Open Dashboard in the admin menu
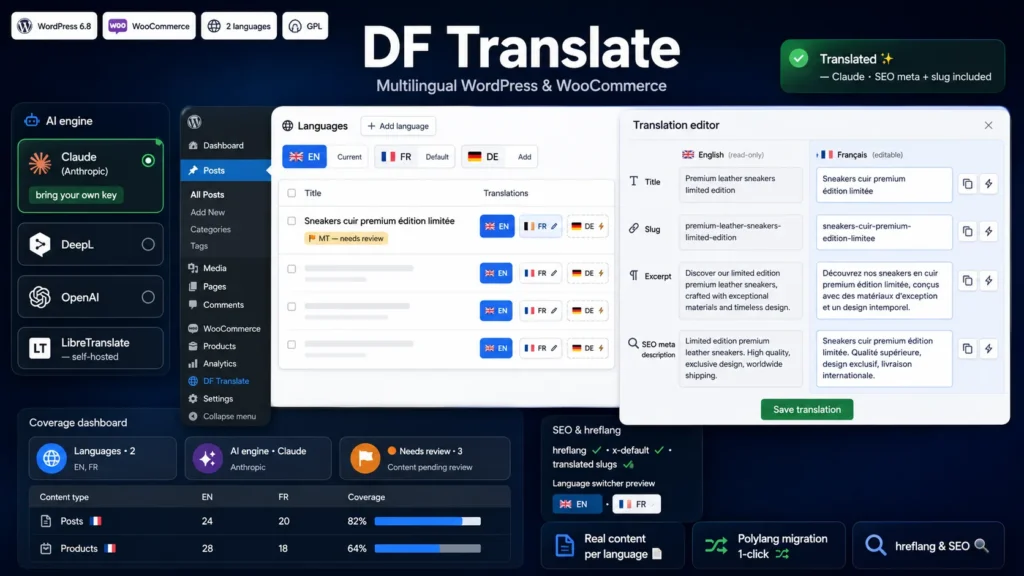Viewport: 1024px width, 576px height. pos(223,146)
